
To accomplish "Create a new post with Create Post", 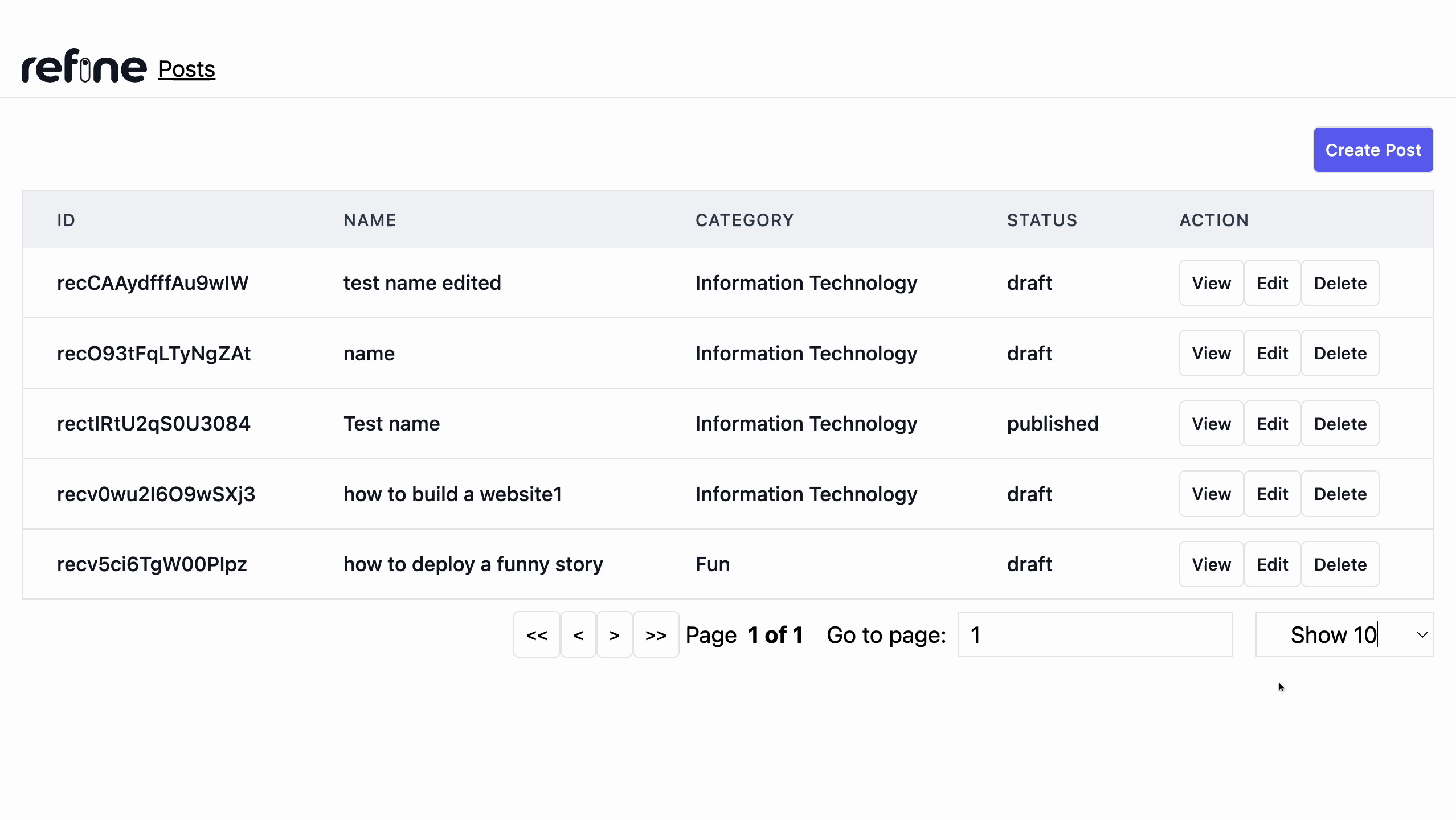I will point(1373,149).
